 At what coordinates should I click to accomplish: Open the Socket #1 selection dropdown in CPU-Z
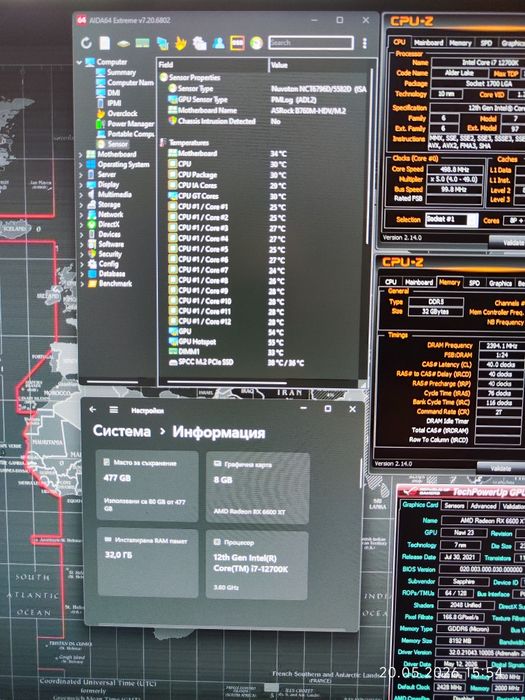[451, 220]
